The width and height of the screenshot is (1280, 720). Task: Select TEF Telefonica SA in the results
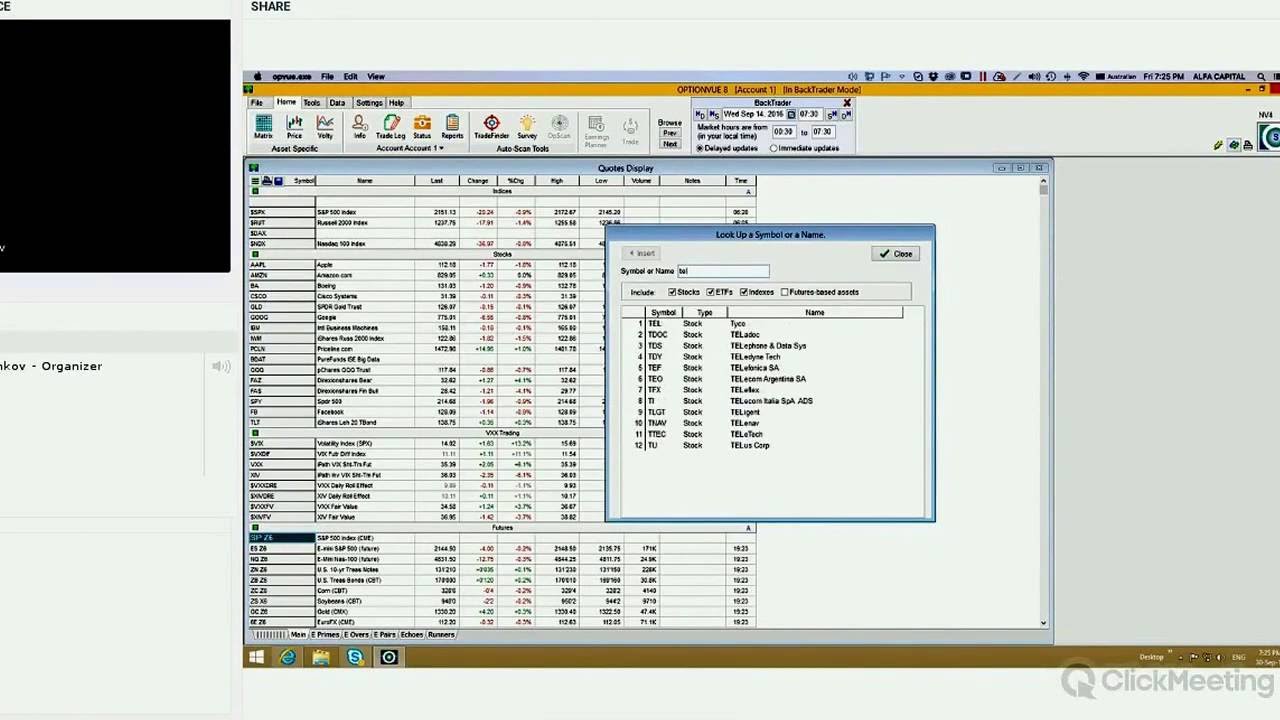coord(761,368)
